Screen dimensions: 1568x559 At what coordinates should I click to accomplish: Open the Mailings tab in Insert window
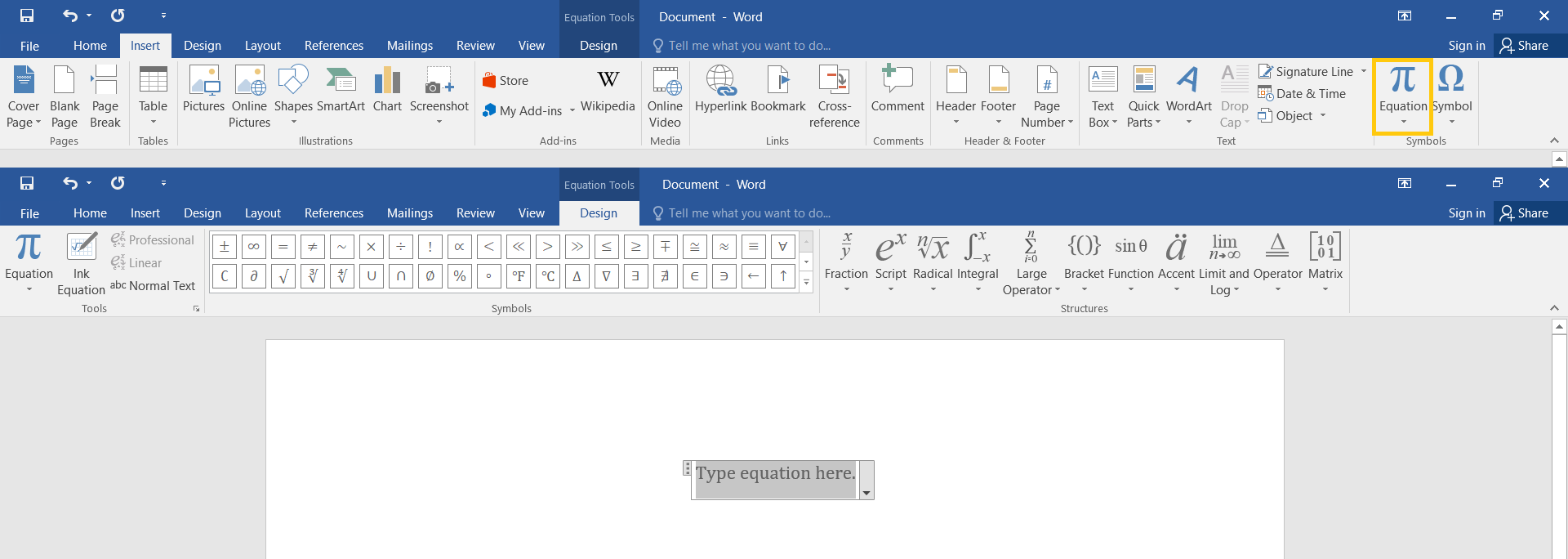(x=410, y=46)
